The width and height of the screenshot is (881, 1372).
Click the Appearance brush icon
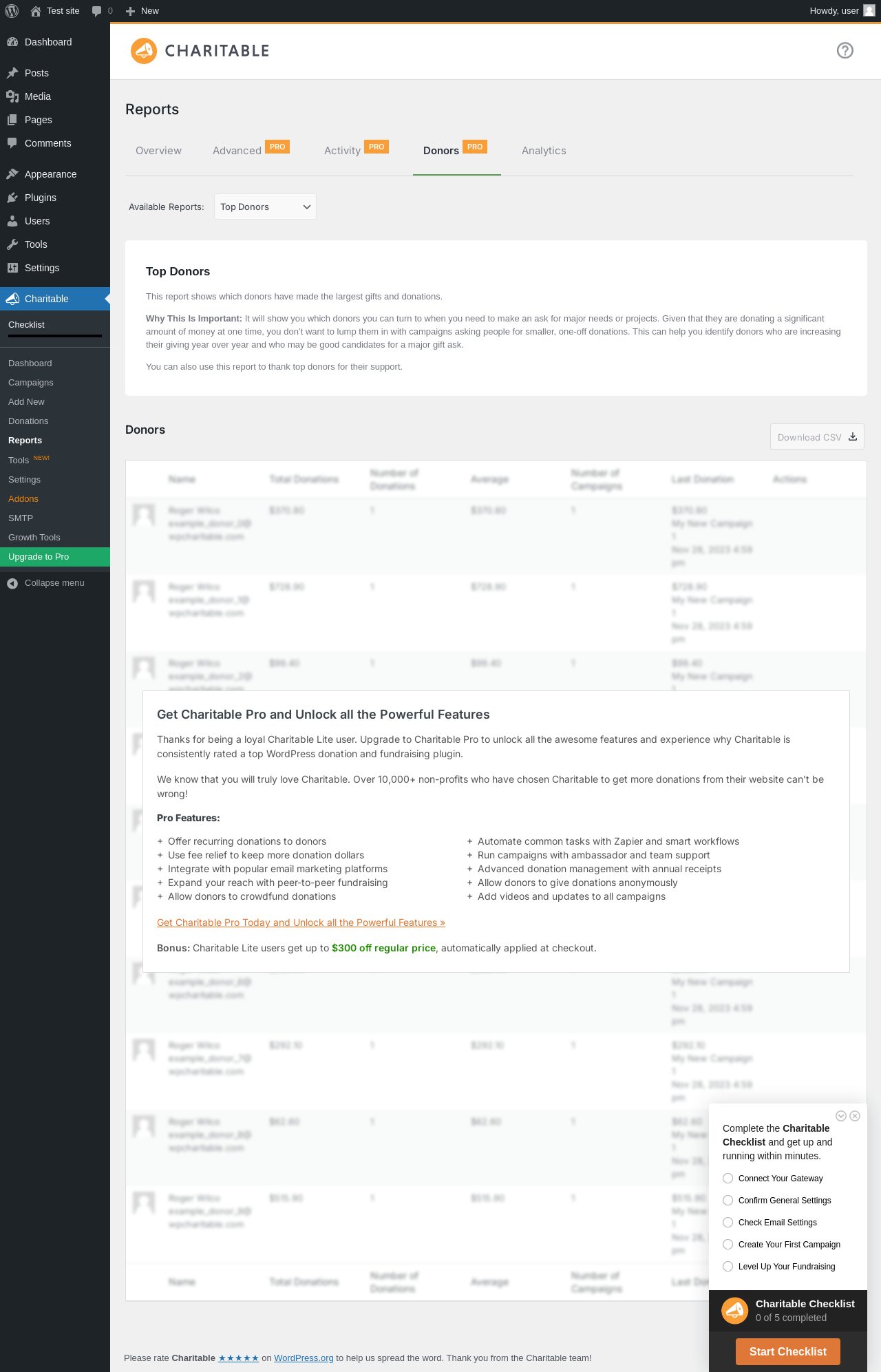12,174
